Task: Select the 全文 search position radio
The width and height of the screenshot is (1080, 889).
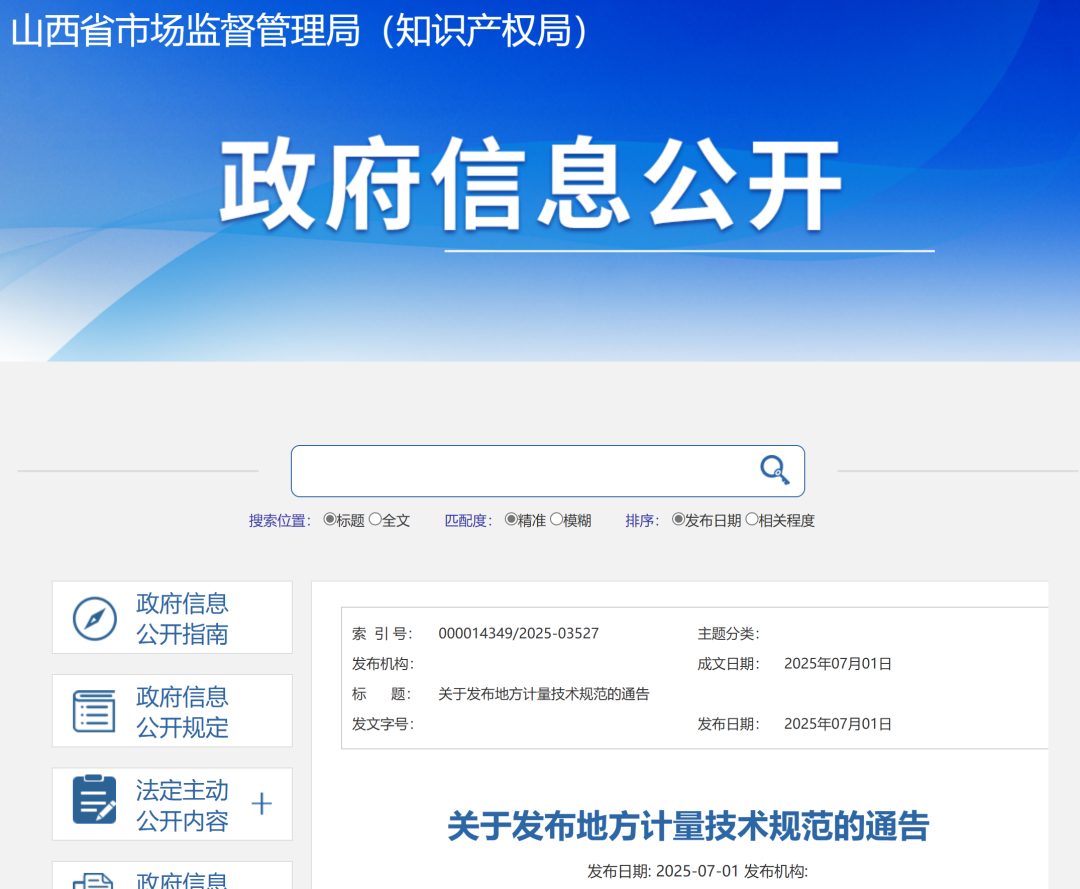Action: 375,520
